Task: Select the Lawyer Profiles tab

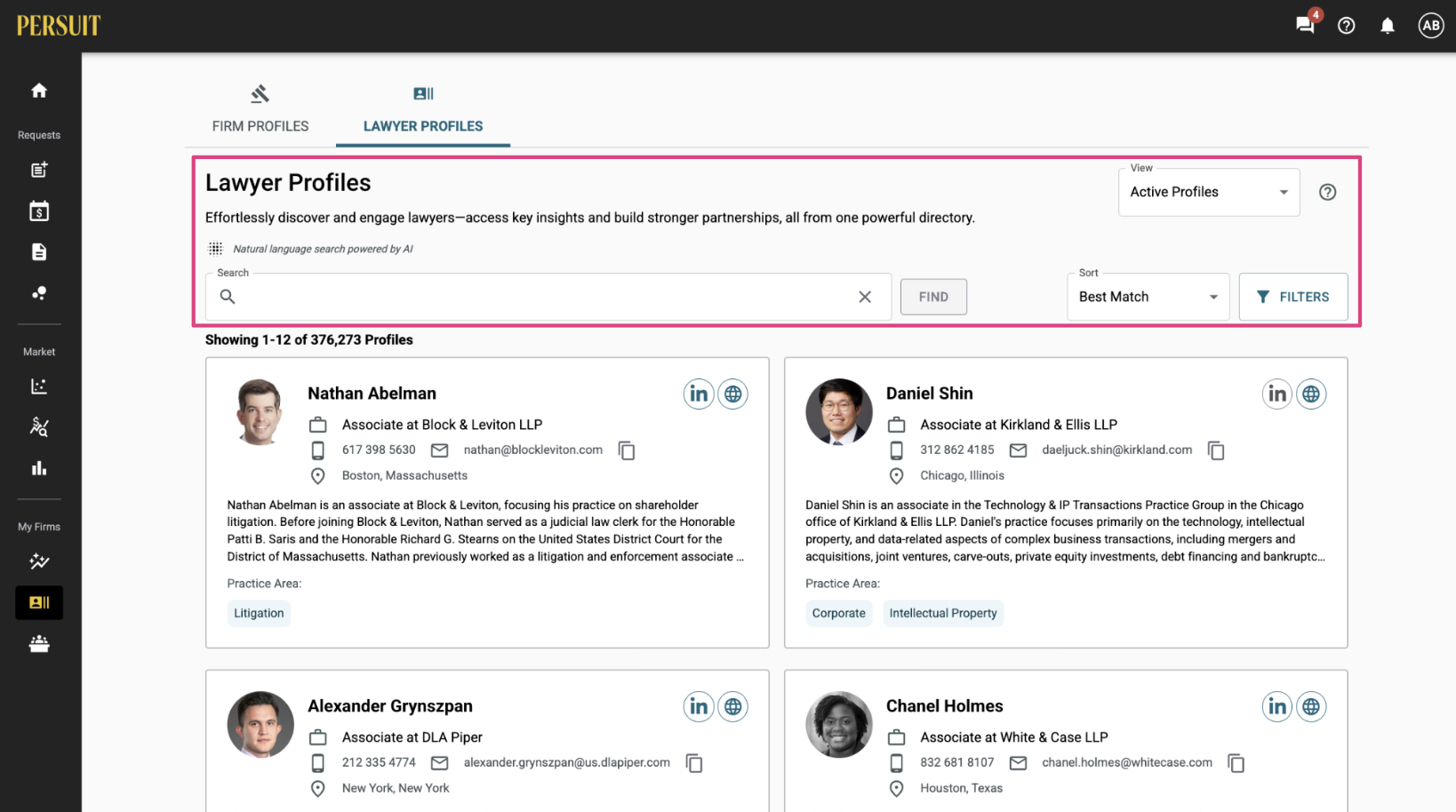Action: [423, 110]
